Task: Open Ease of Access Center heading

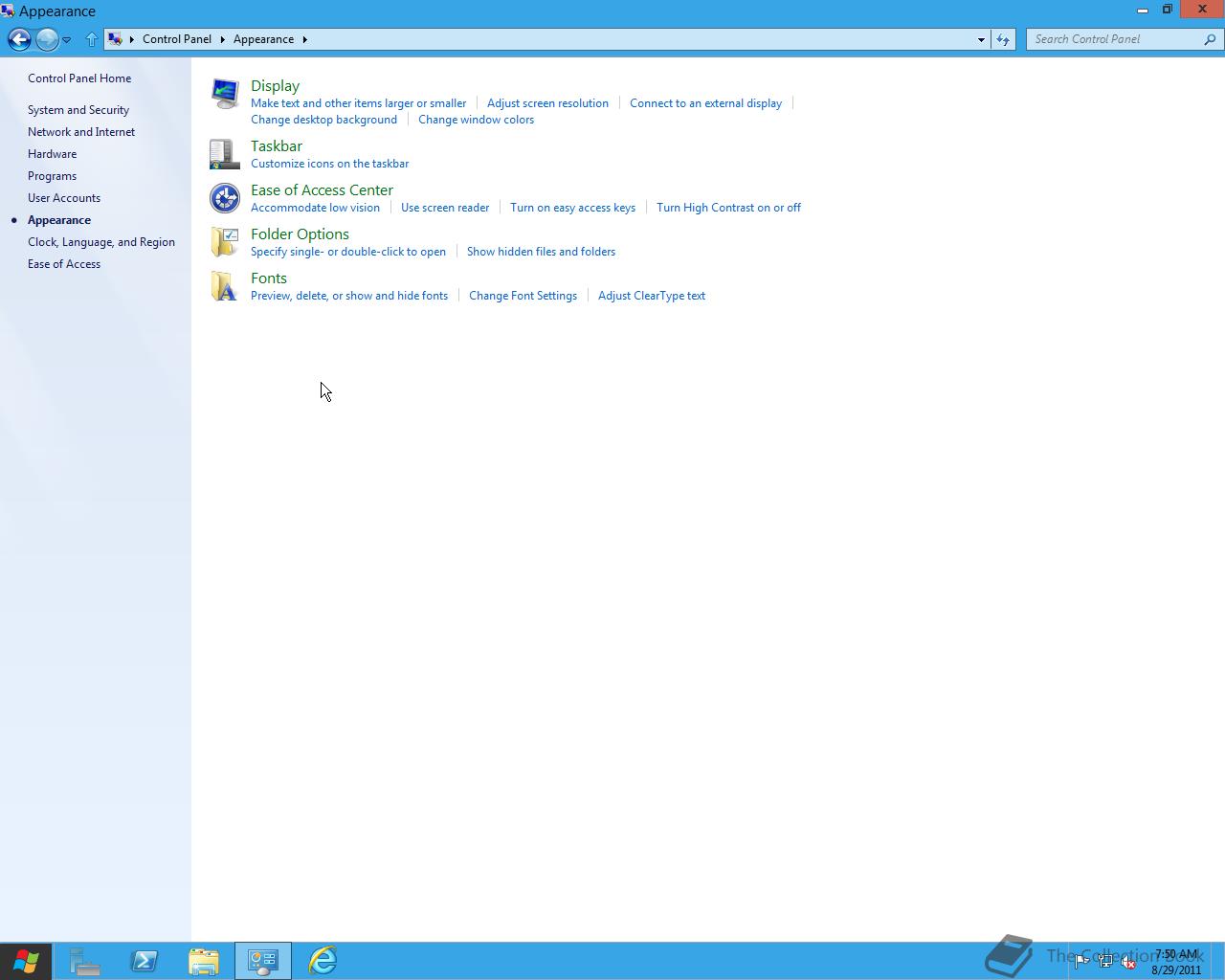Action: 322,190
